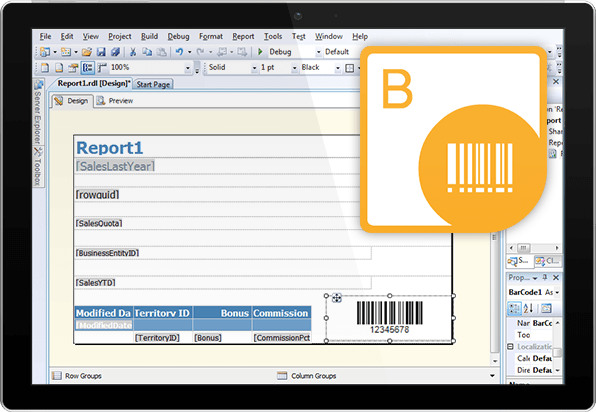Open the Tools menu
The width and height of the screenshot is (596, 412).
tap(273, 36)
